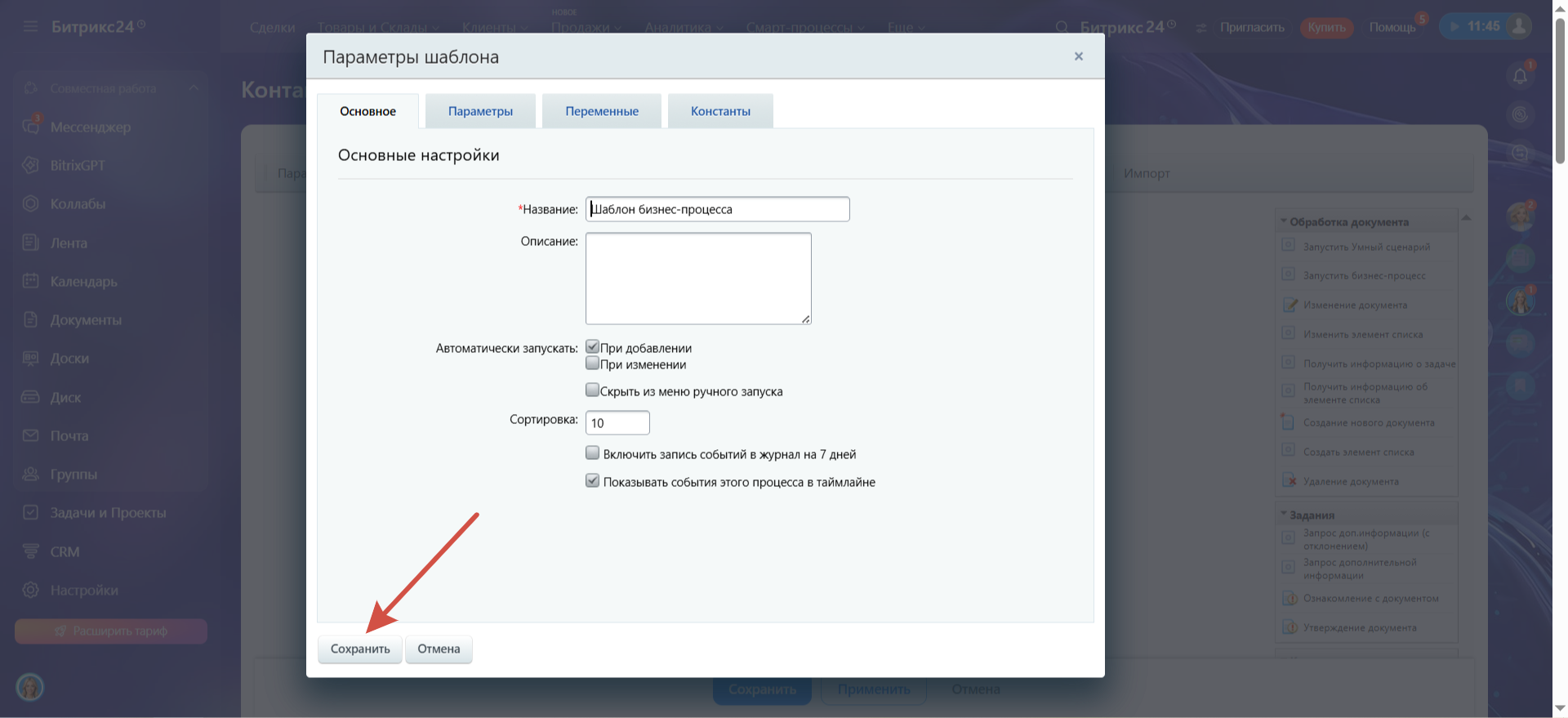
Task: Click the Settings gear in sidebar
Action: pos(31,590)
